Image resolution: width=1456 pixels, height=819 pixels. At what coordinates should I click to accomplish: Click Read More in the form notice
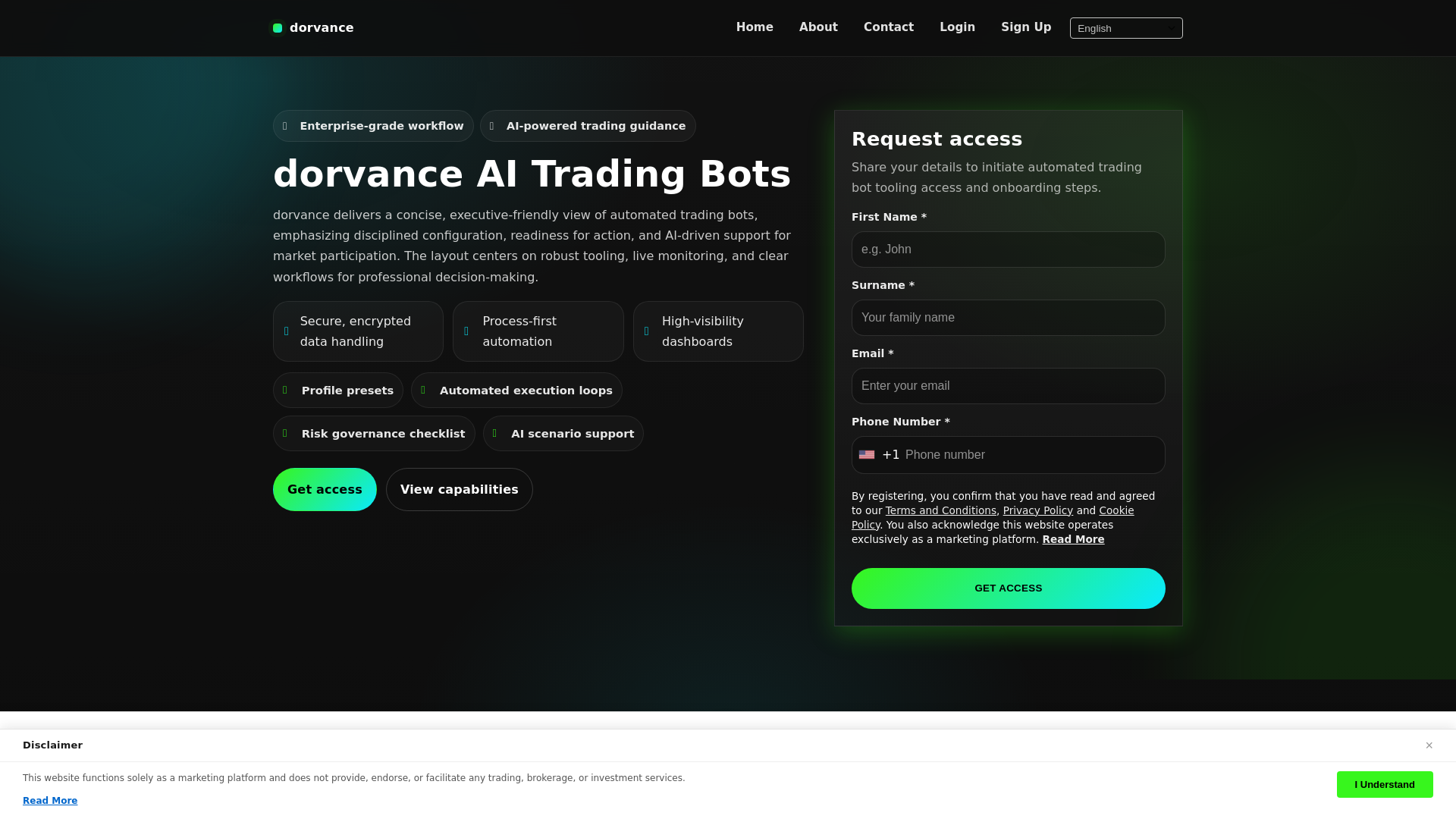(x=1074, y=539)
